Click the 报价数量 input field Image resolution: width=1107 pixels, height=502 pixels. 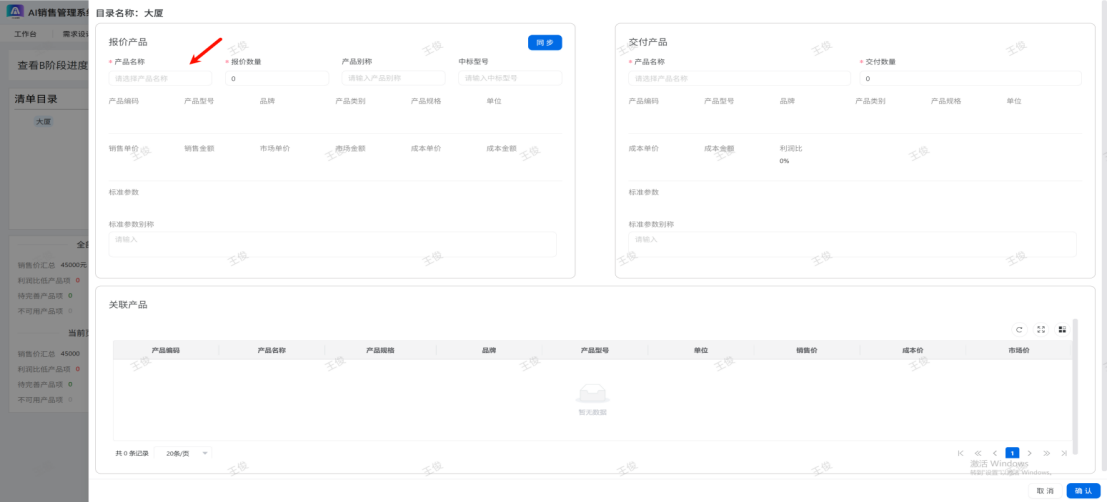coord(278,78)
